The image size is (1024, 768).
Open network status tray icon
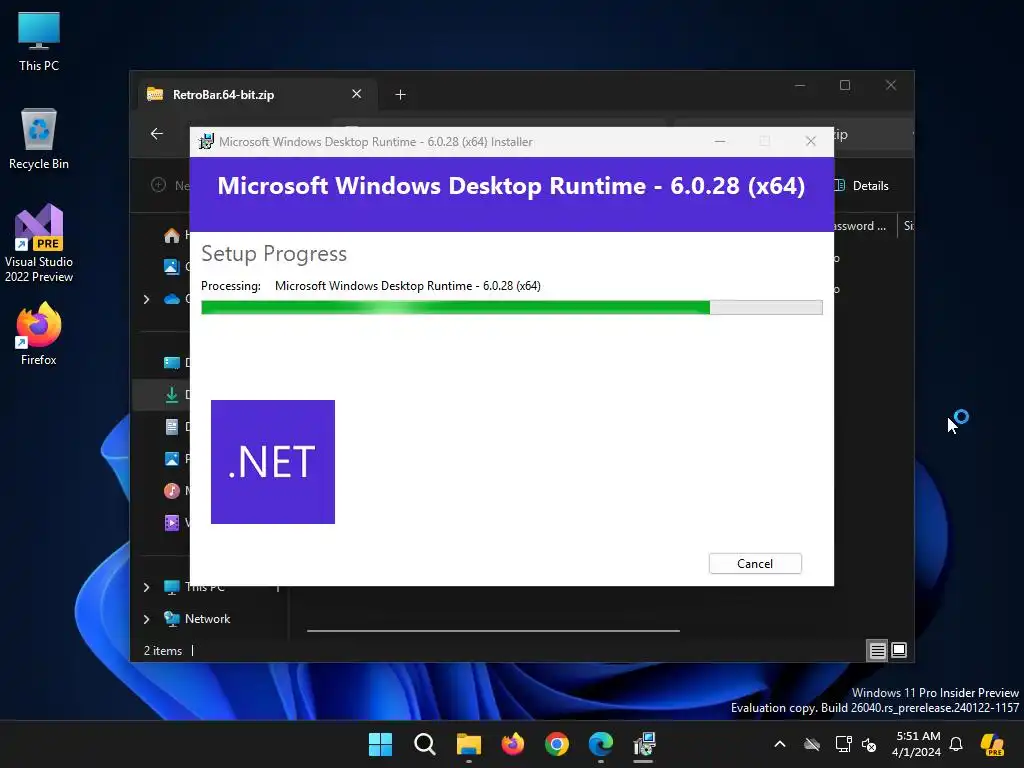843,744
